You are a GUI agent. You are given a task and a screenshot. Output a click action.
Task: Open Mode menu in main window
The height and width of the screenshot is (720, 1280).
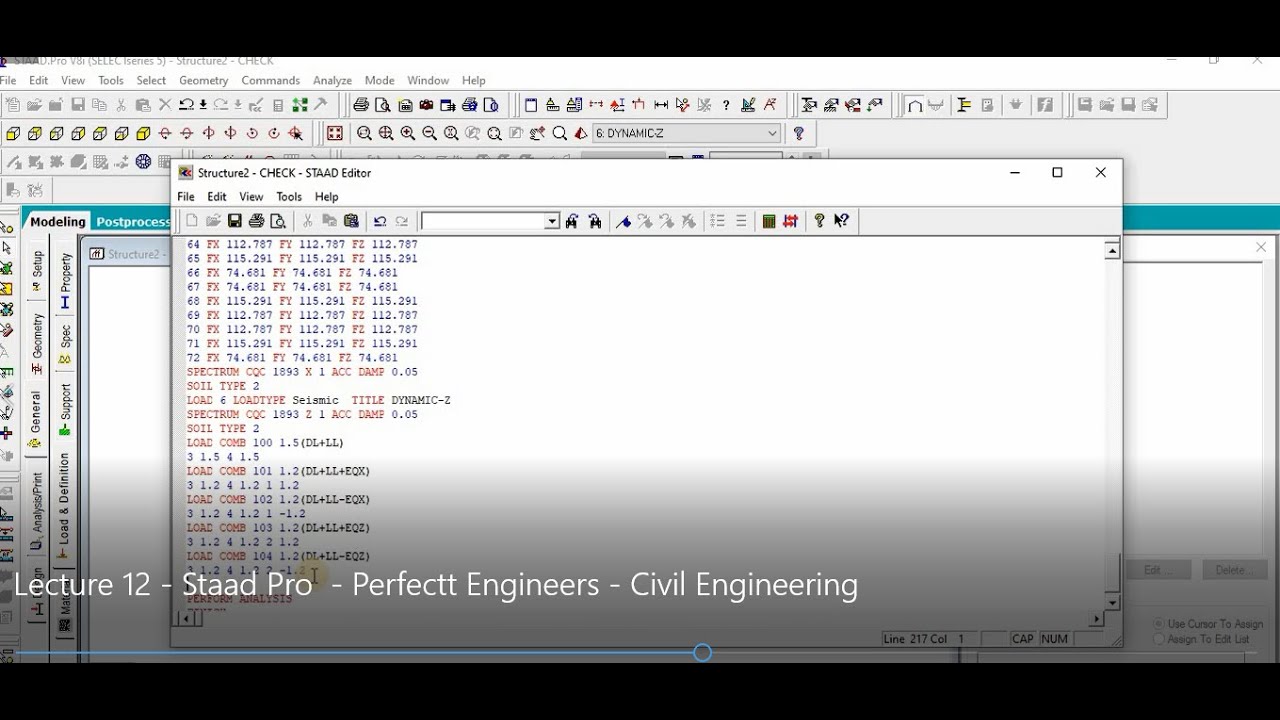(380, 80)
